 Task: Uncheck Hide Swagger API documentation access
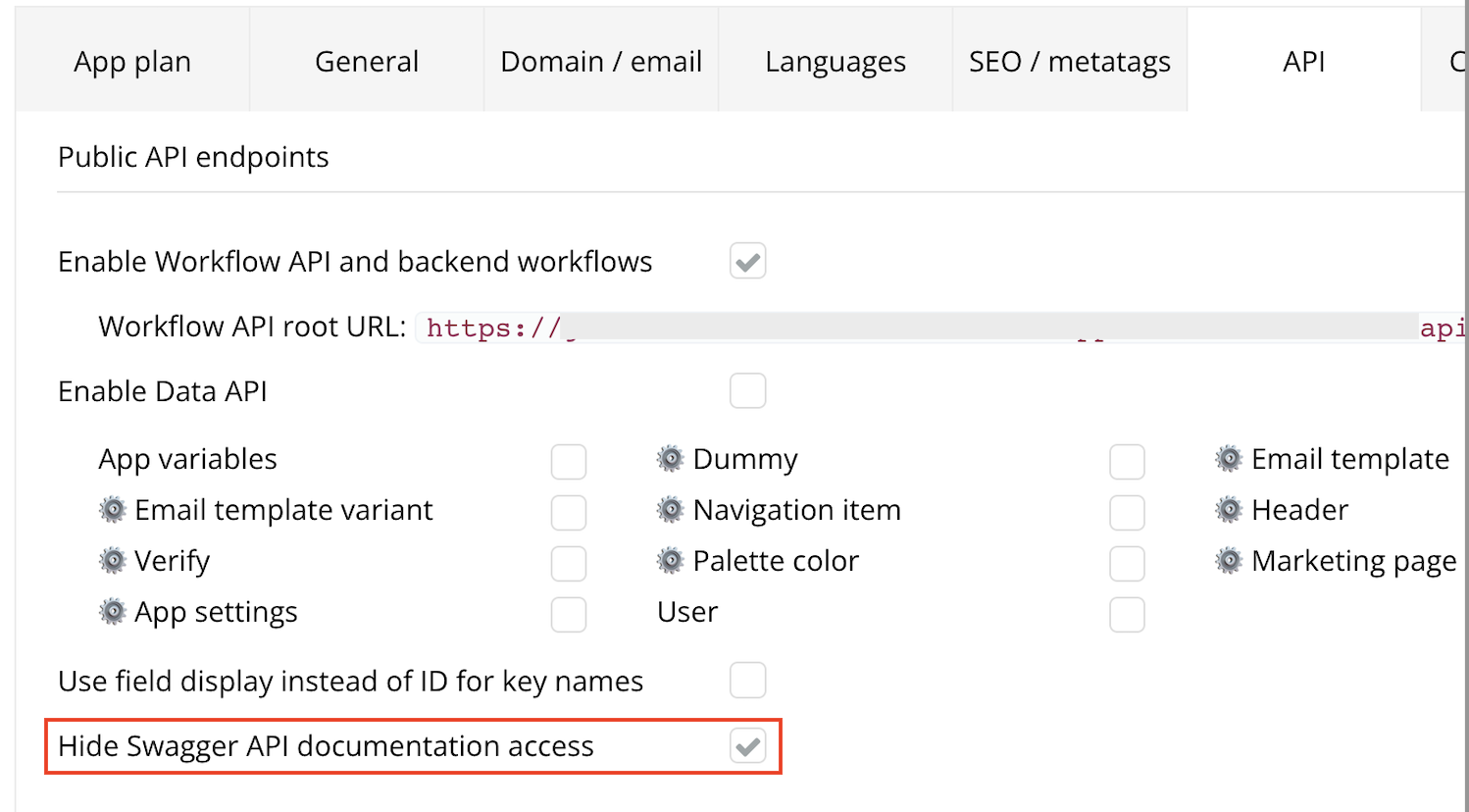pos(747,747)
